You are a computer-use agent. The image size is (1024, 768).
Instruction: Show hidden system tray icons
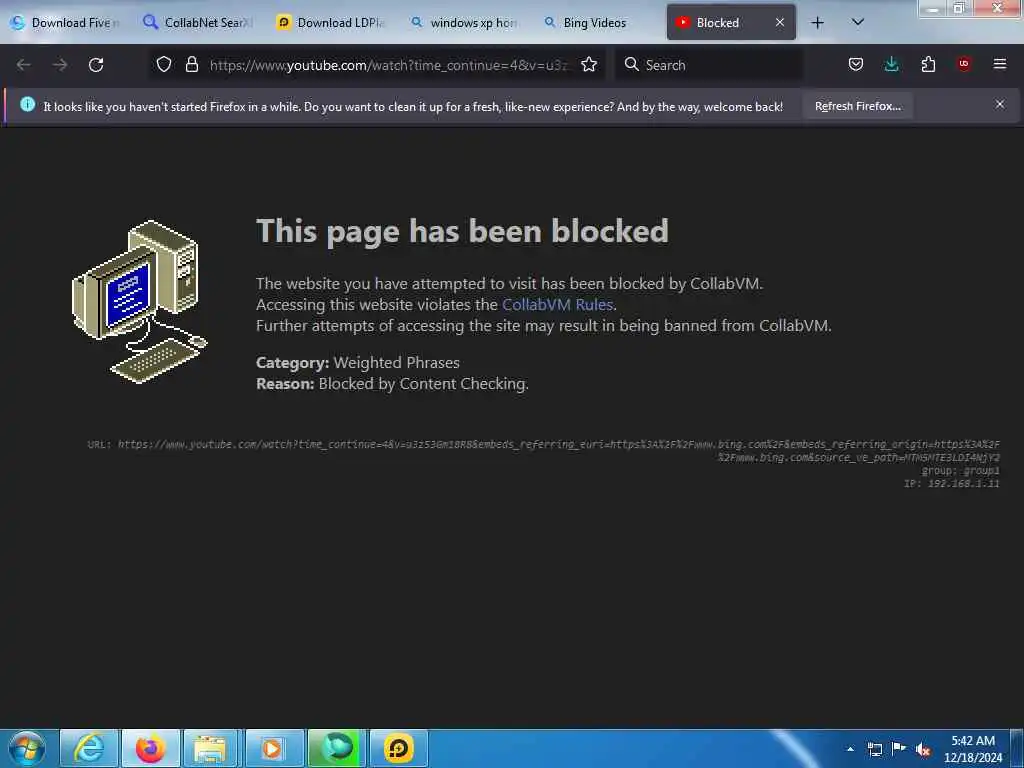pos(850,749)
